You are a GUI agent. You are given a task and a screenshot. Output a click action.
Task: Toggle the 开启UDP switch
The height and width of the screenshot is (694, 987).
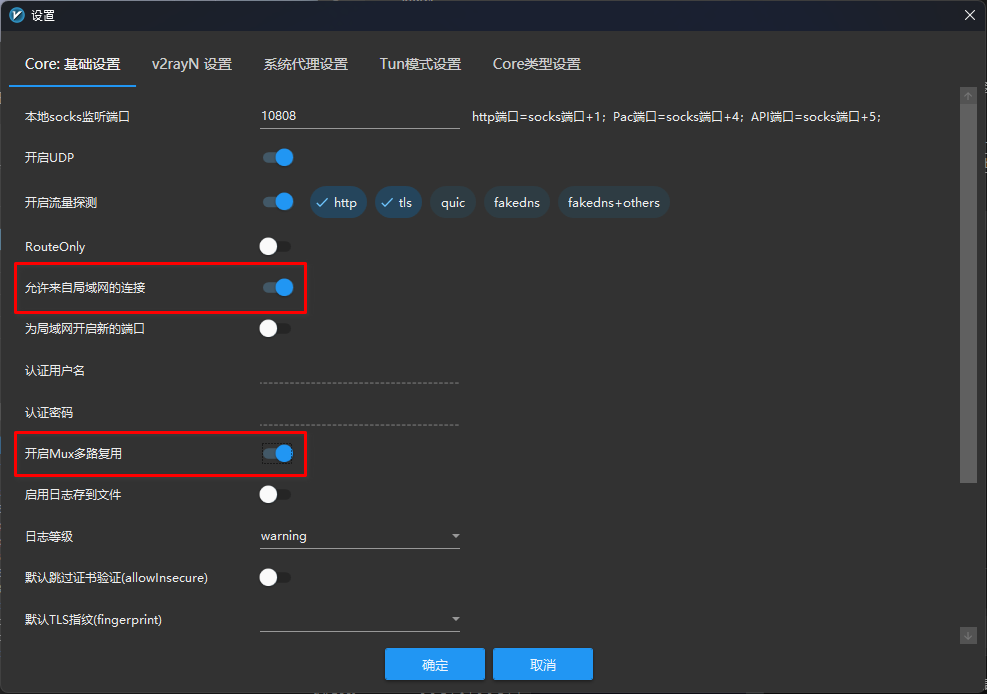click(277, 157)
